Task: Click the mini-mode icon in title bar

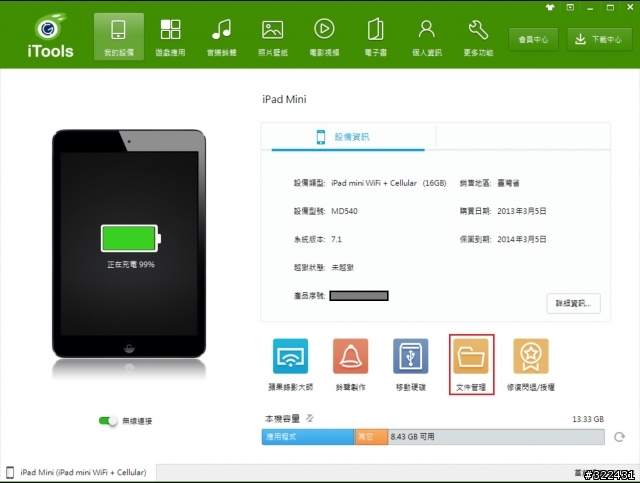Action: point(570,7)
